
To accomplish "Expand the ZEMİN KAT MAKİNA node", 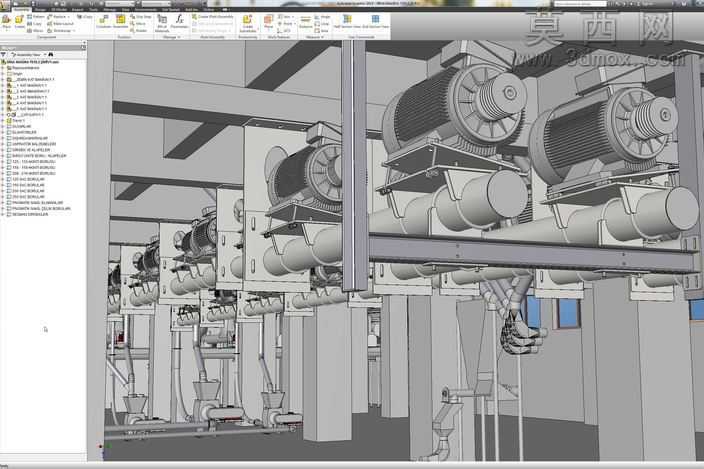I will click(x=3, y=79).
